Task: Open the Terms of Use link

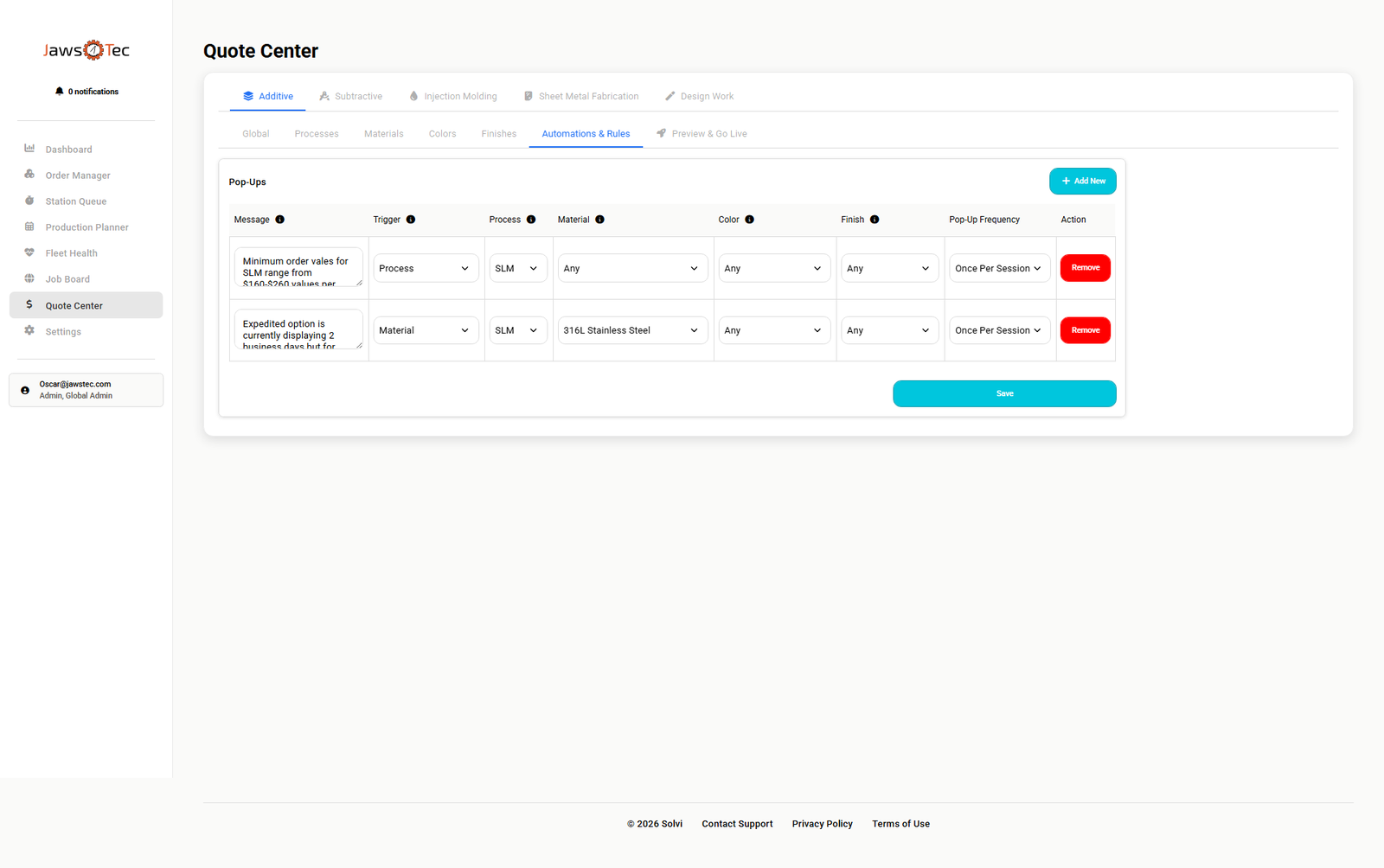Action: tap(900, 824)
